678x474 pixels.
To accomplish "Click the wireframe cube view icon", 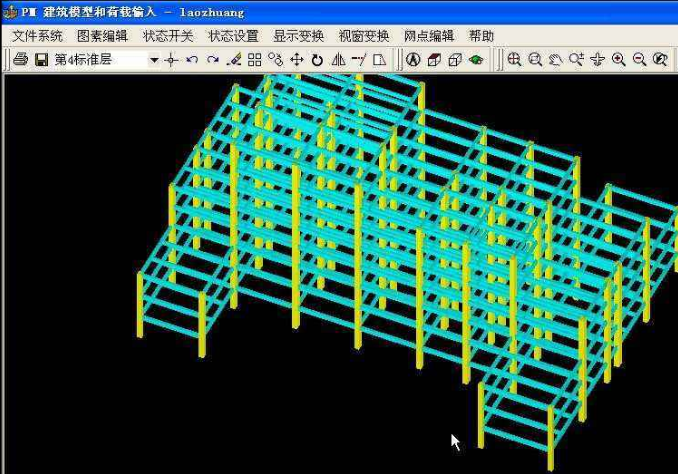I will pos(455,60).
